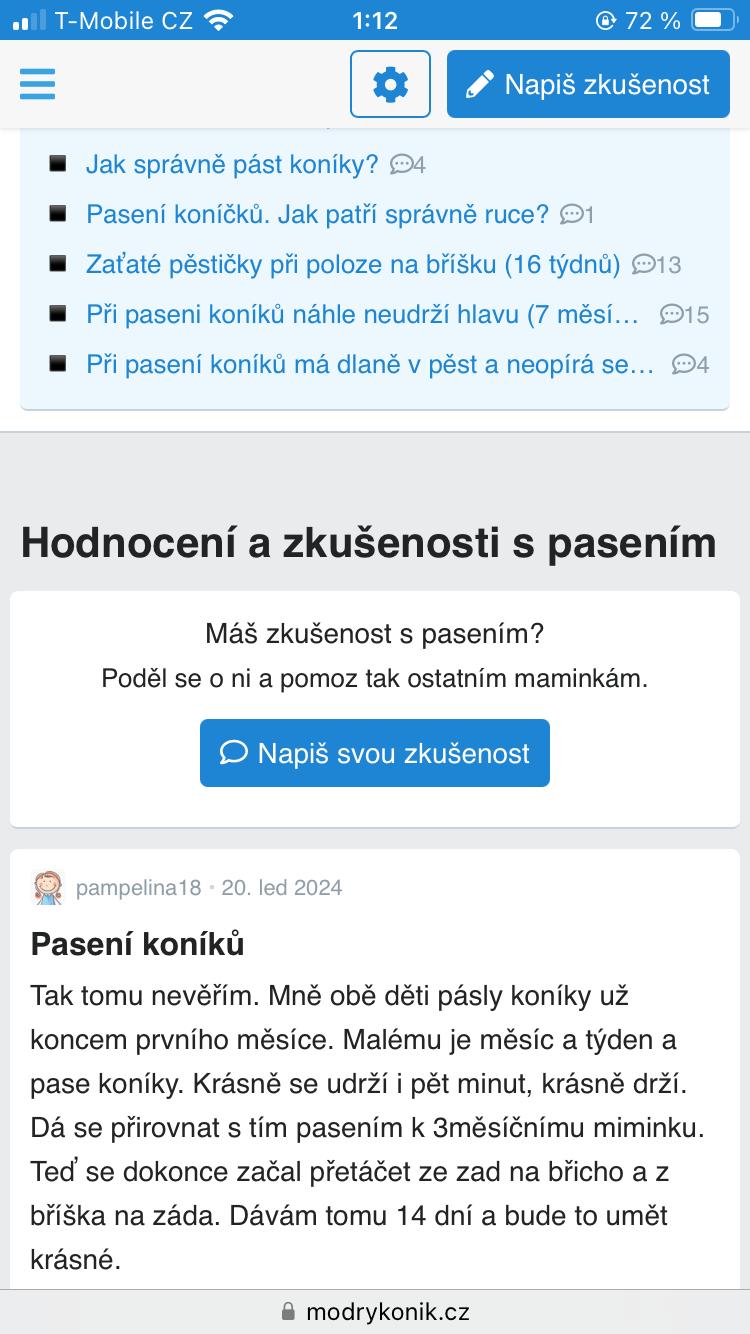Tap the Napiš zkušenost button
This screenshot has width=750, height=1334.
coord(588,84)
